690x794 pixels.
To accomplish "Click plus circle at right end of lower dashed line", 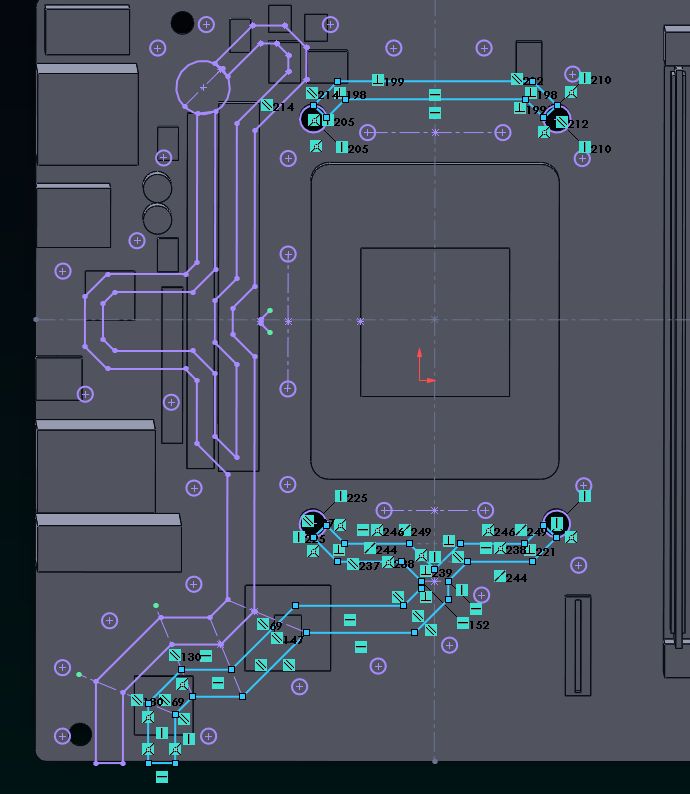I will tap(485, 510).
